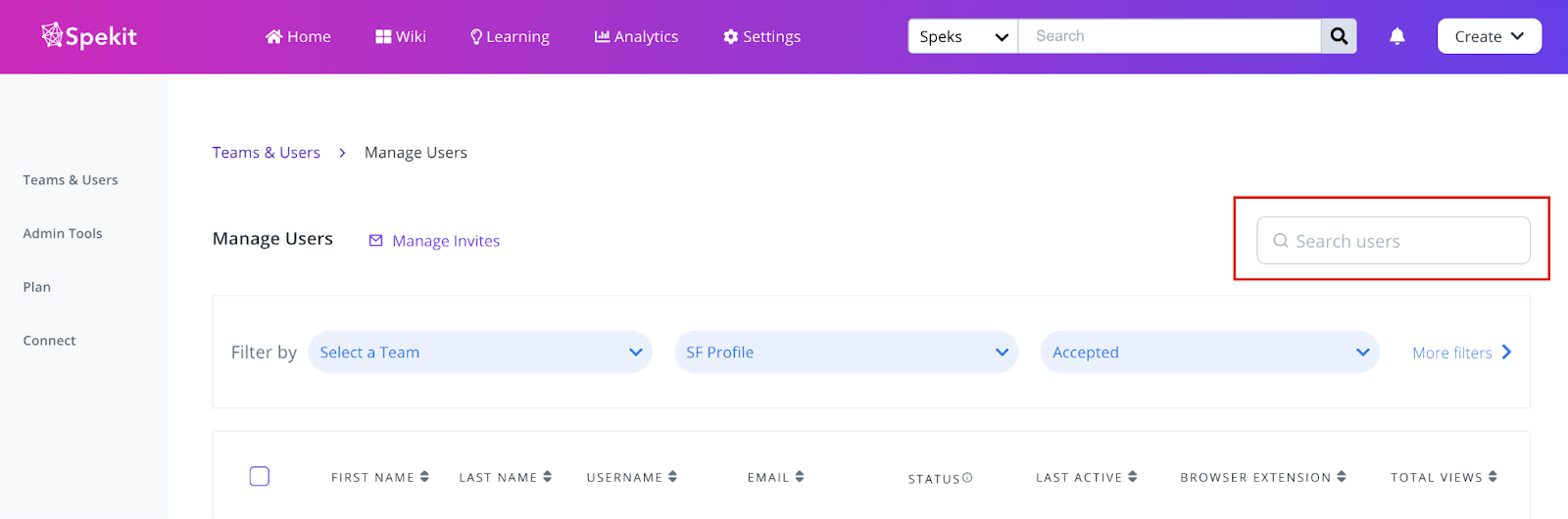Select Plan in sidebar
The width and height of the screenshot is (1568, 519).
[x=37, y=287]
